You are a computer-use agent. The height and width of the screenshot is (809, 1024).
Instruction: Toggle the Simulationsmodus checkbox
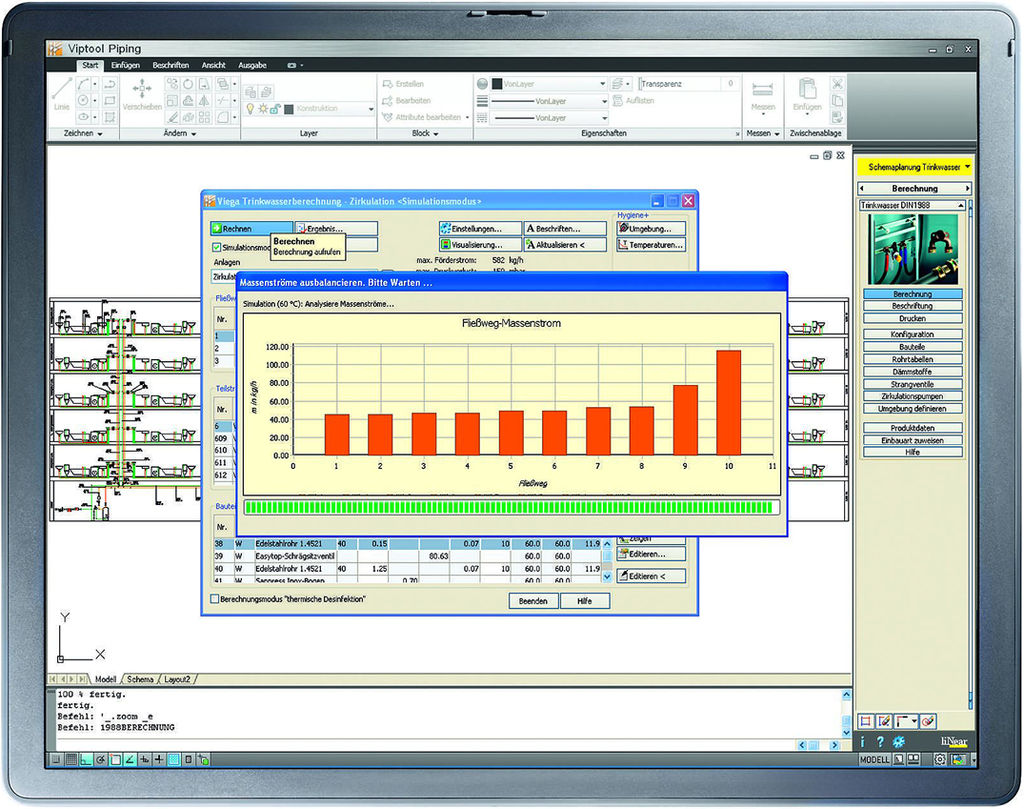click(x=216, y=247)
